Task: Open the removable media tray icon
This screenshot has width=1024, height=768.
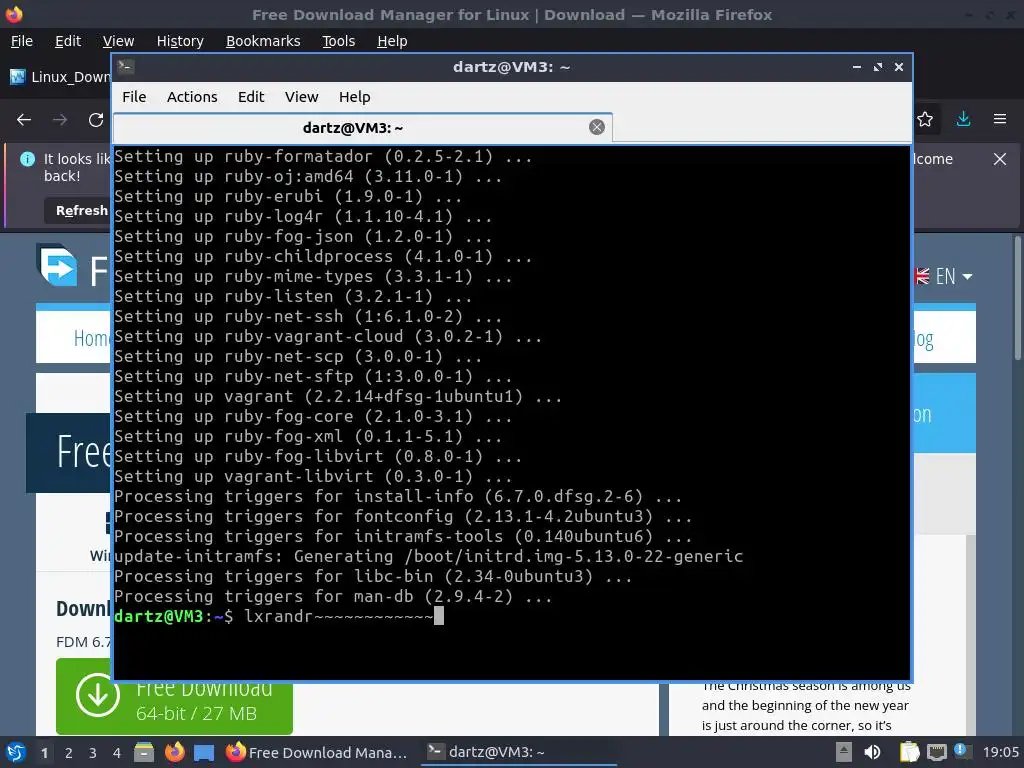Action: pyautogui.click(x=843, y=752)
